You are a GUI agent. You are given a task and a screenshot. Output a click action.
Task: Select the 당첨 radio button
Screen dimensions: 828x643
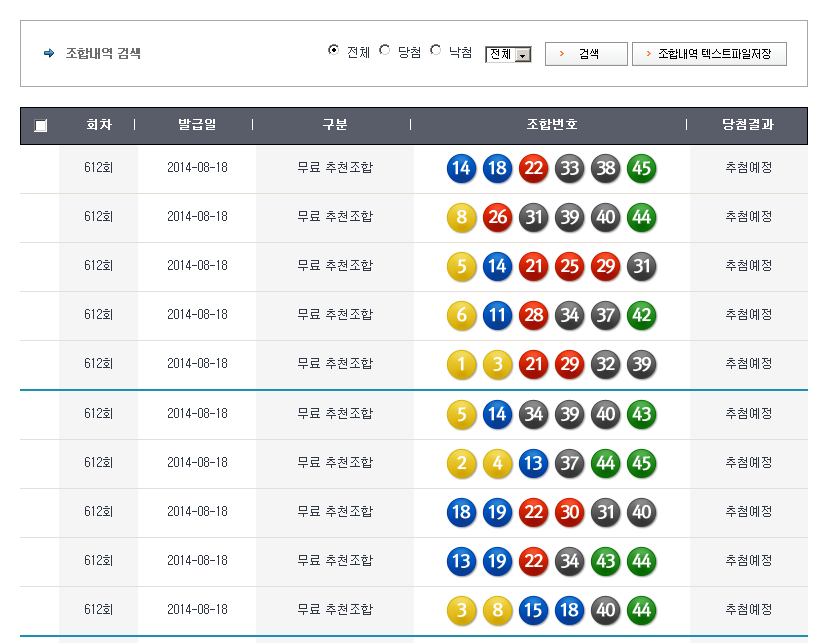(x=385, y=51)
